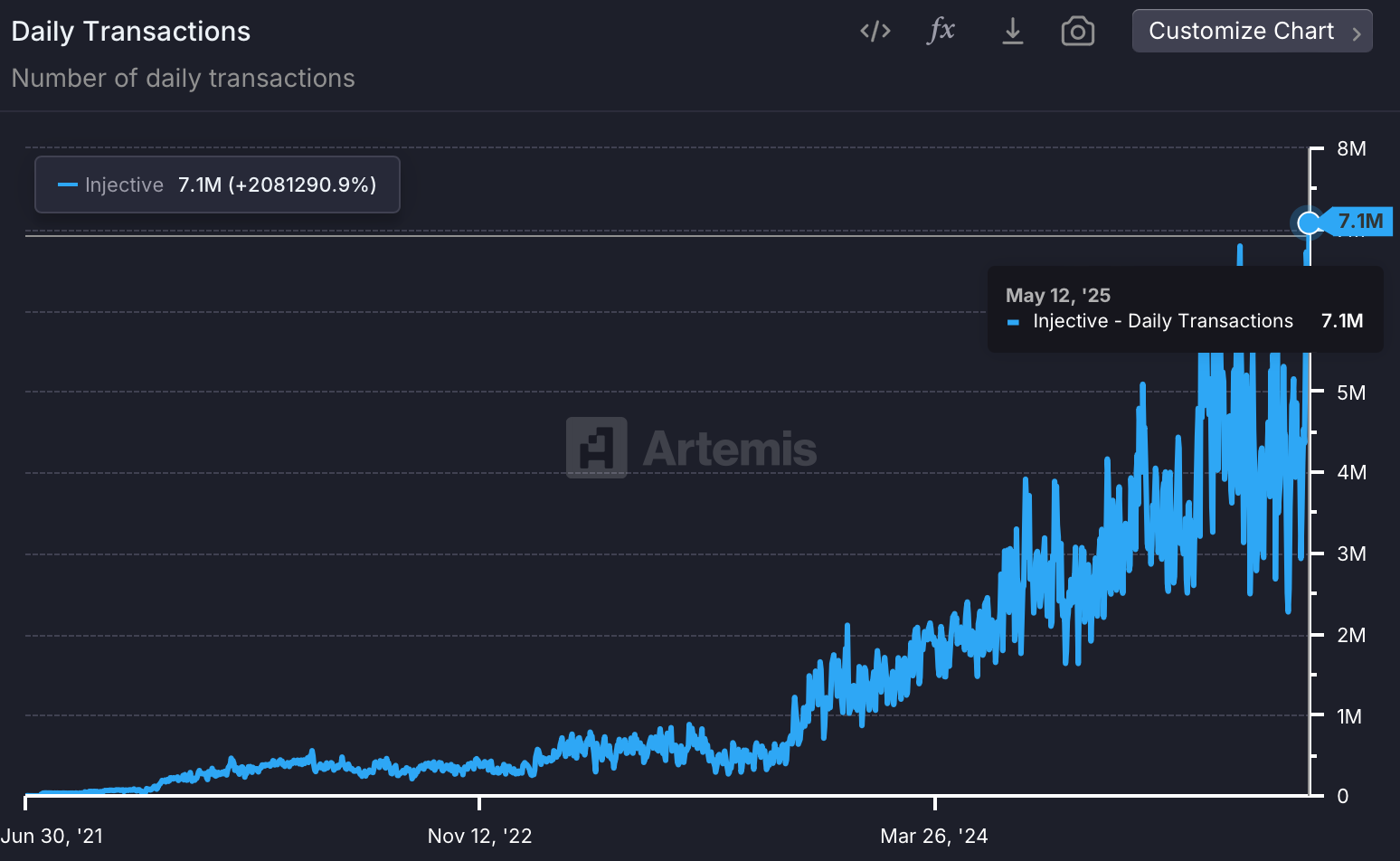Click the 7.1M legend percent change value

point(277,184)
